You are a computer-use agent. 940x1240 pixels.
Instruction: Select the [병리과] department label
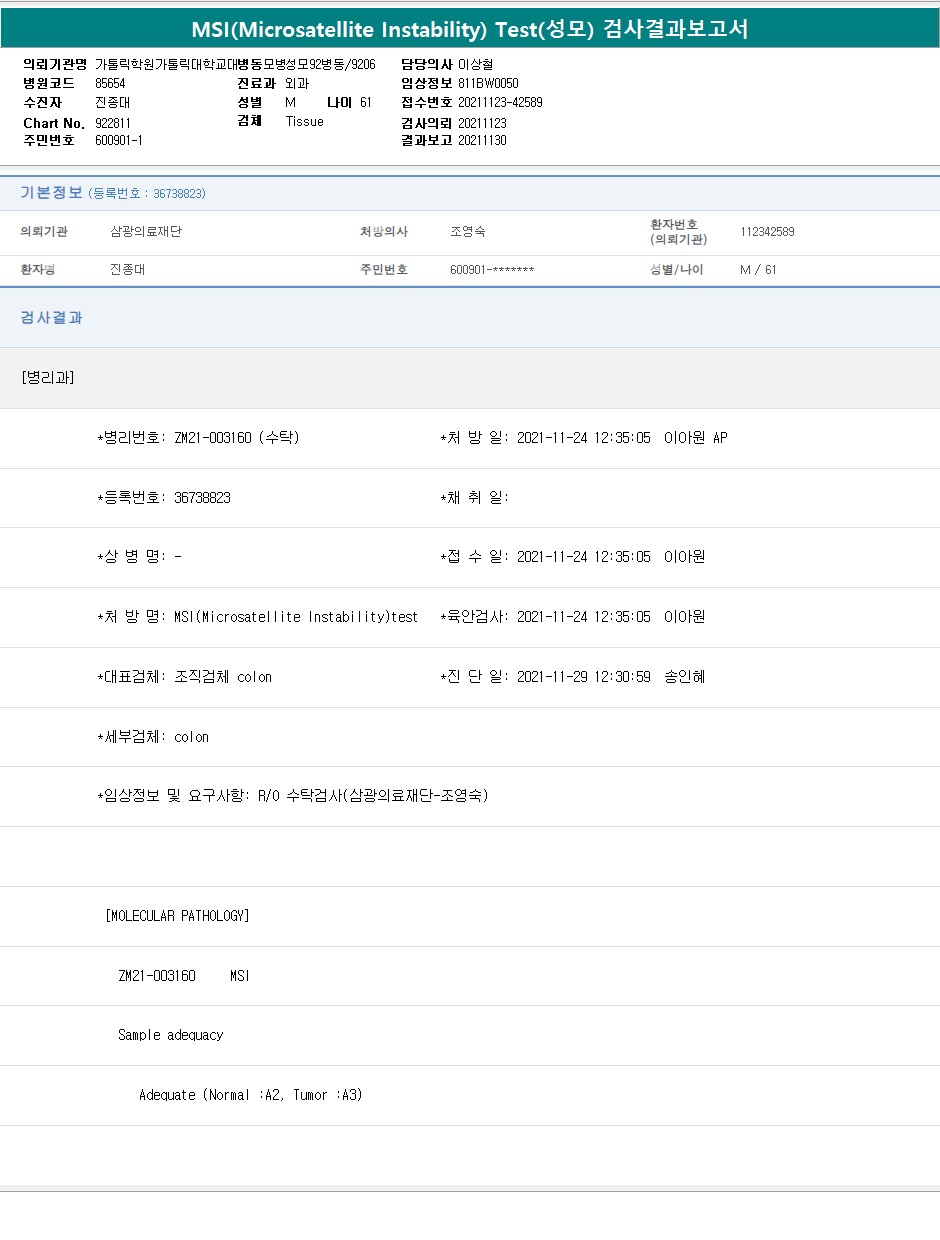click(x=47, y=378)
